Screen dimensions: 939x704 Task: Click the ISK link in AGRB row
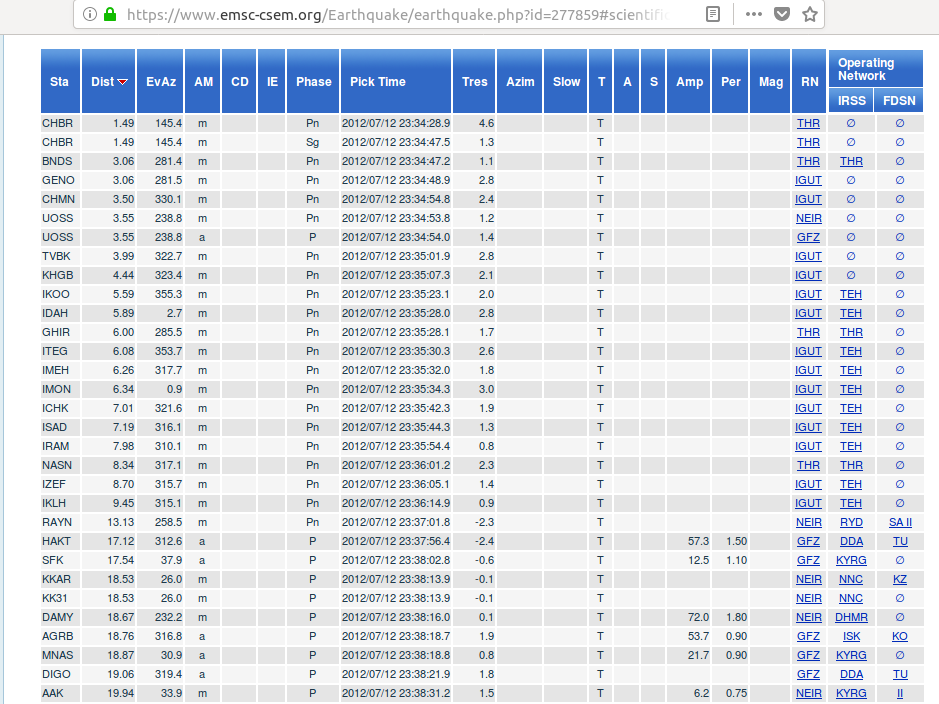851,637
